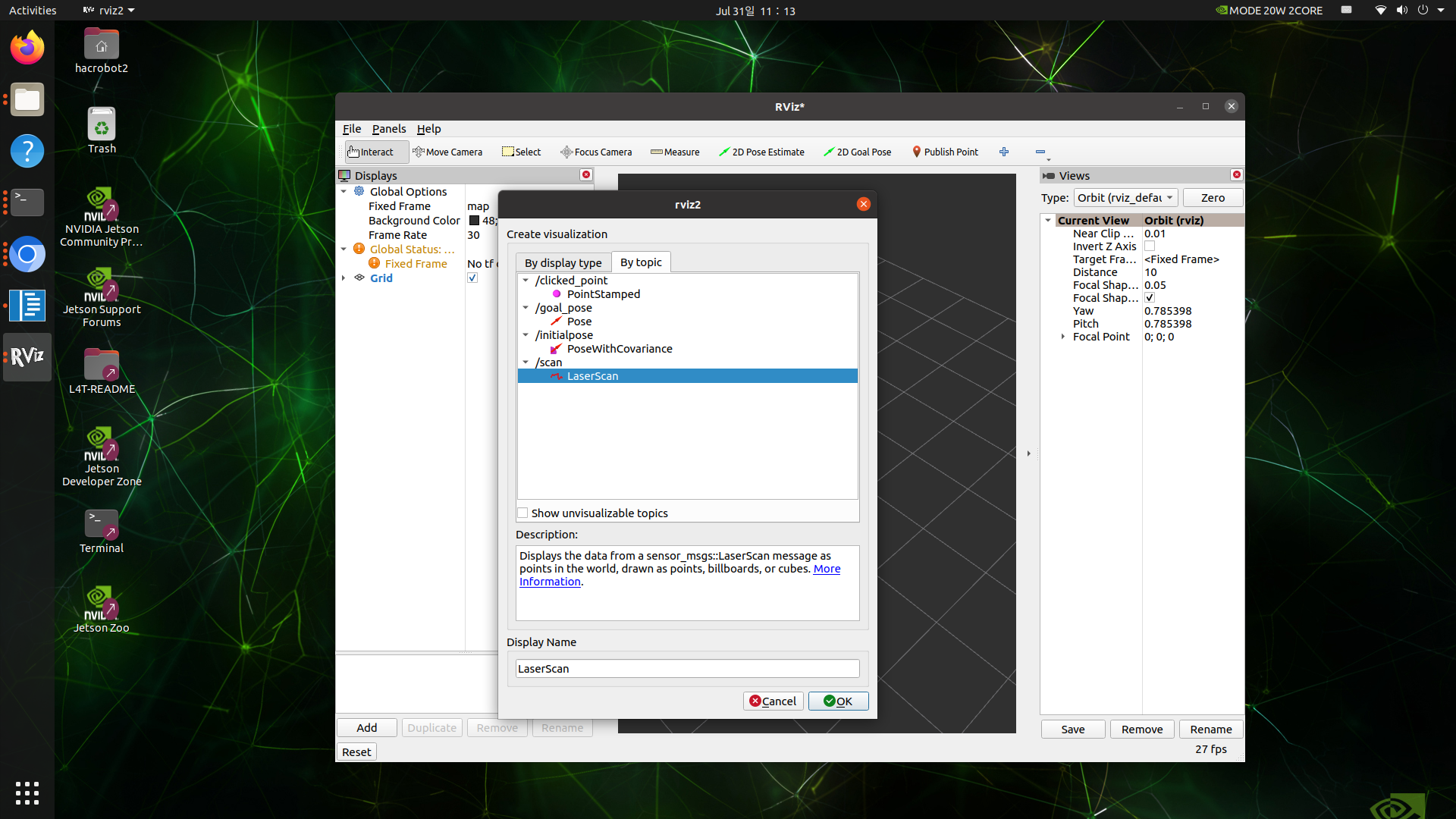This screenshot has height=819, width=1456.
Task: Open the view Type dropdown
Action: pyautogui.click(x=1125, y=198)
